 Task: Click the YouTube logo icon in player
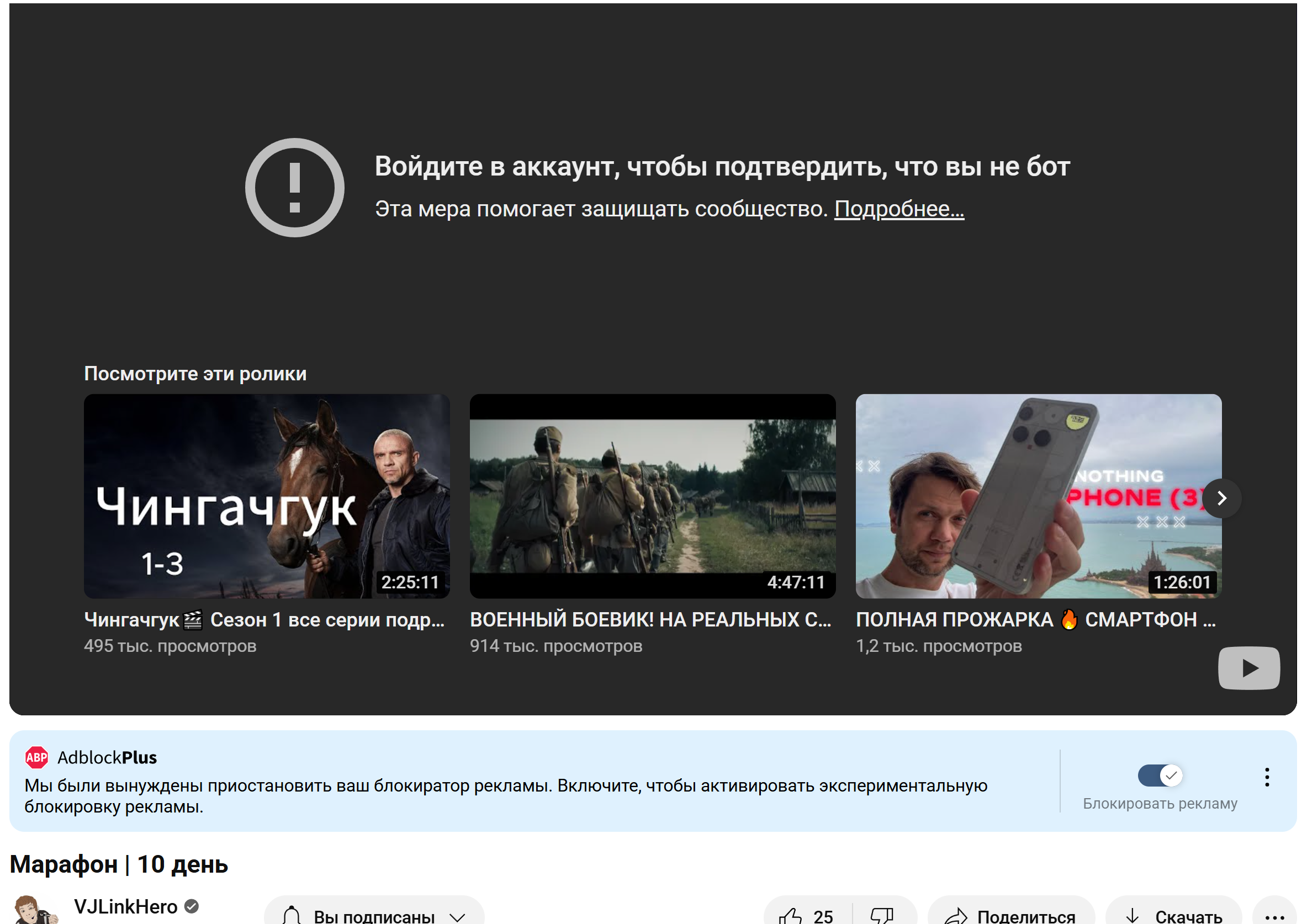click(1248, 668)
